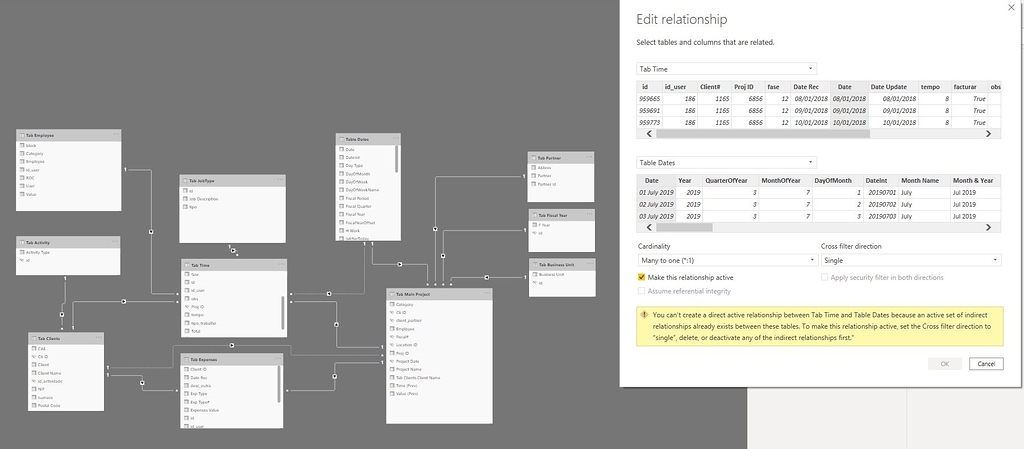Open the Cross filter direction dropdown
The height and width of the screenshot is (449, 1024).
click(910, 259)
